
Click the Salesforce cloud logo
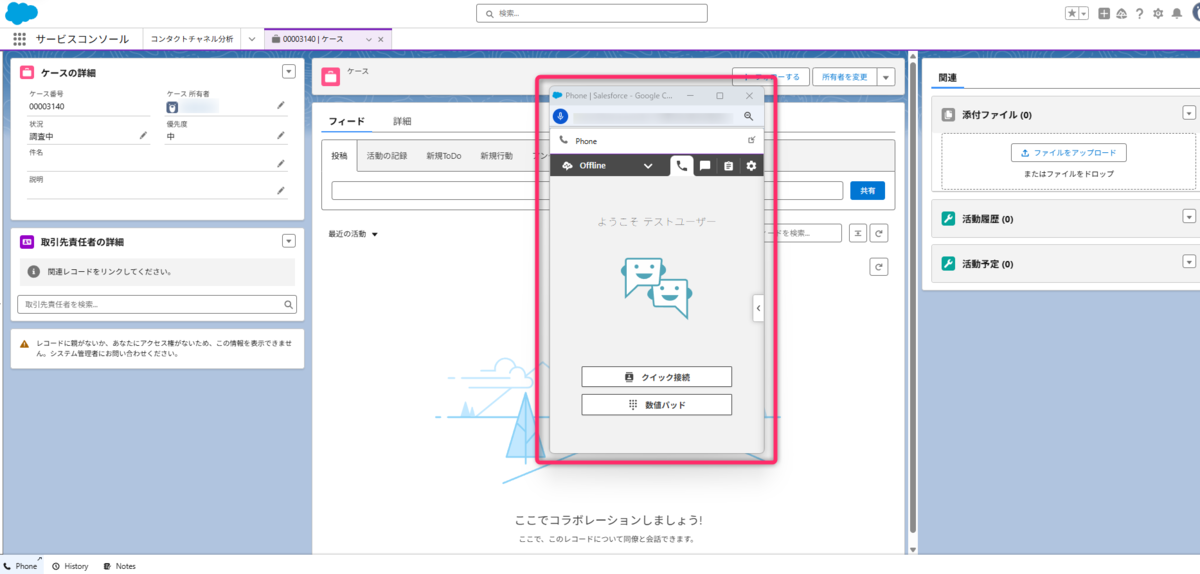(22, 13)
